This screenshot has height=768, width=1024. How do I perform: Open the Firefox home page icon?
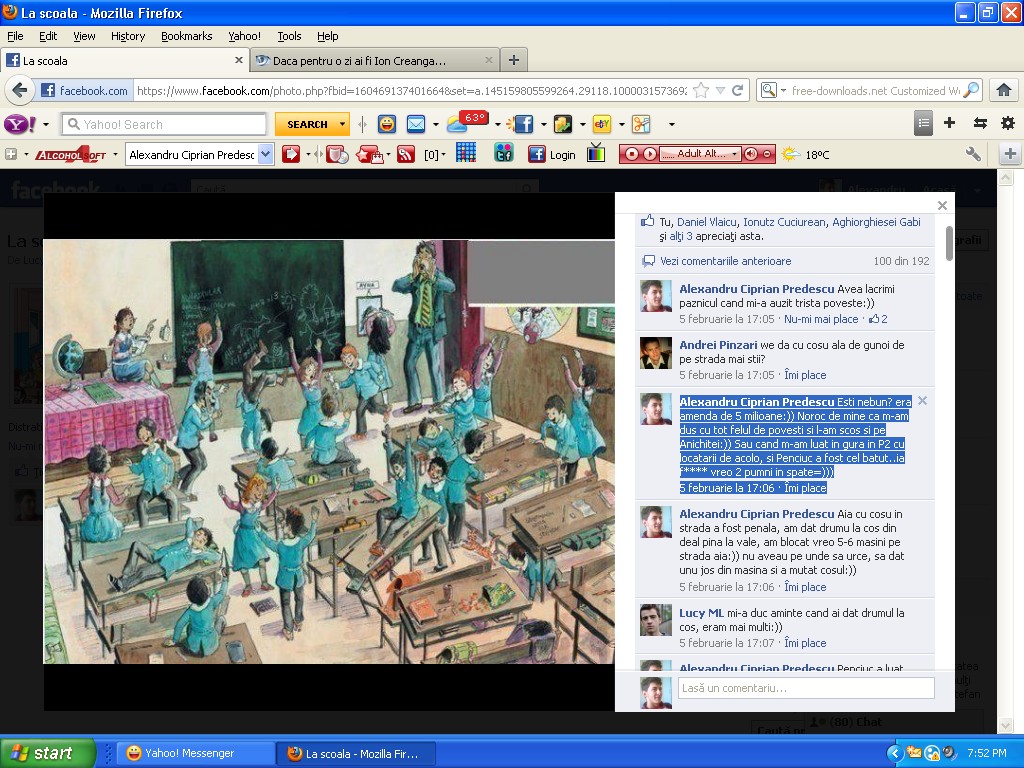pyautogui.click(x=1003, y=90)
